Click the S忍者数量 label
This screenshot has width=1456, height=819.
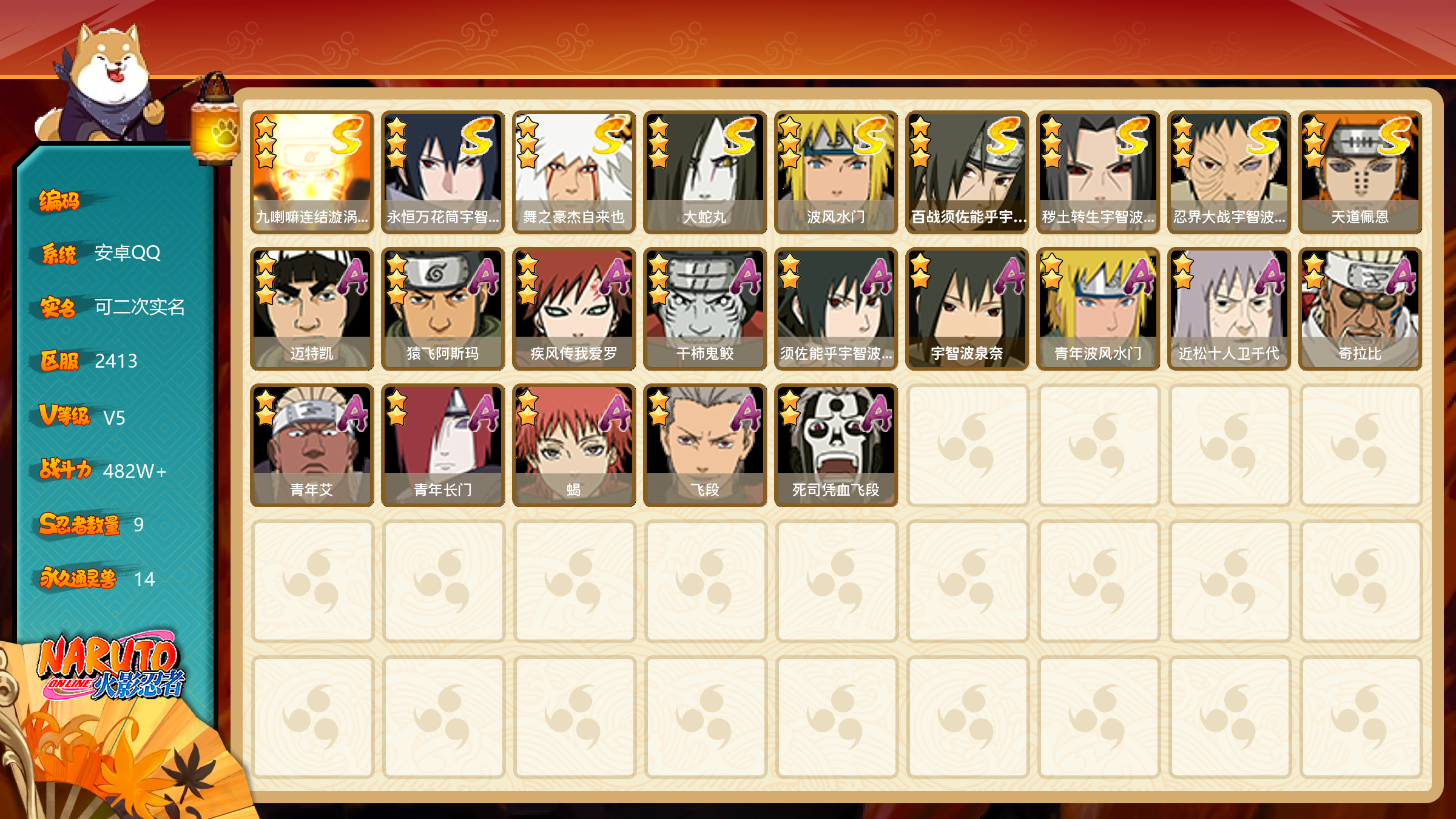coord(79,524)
